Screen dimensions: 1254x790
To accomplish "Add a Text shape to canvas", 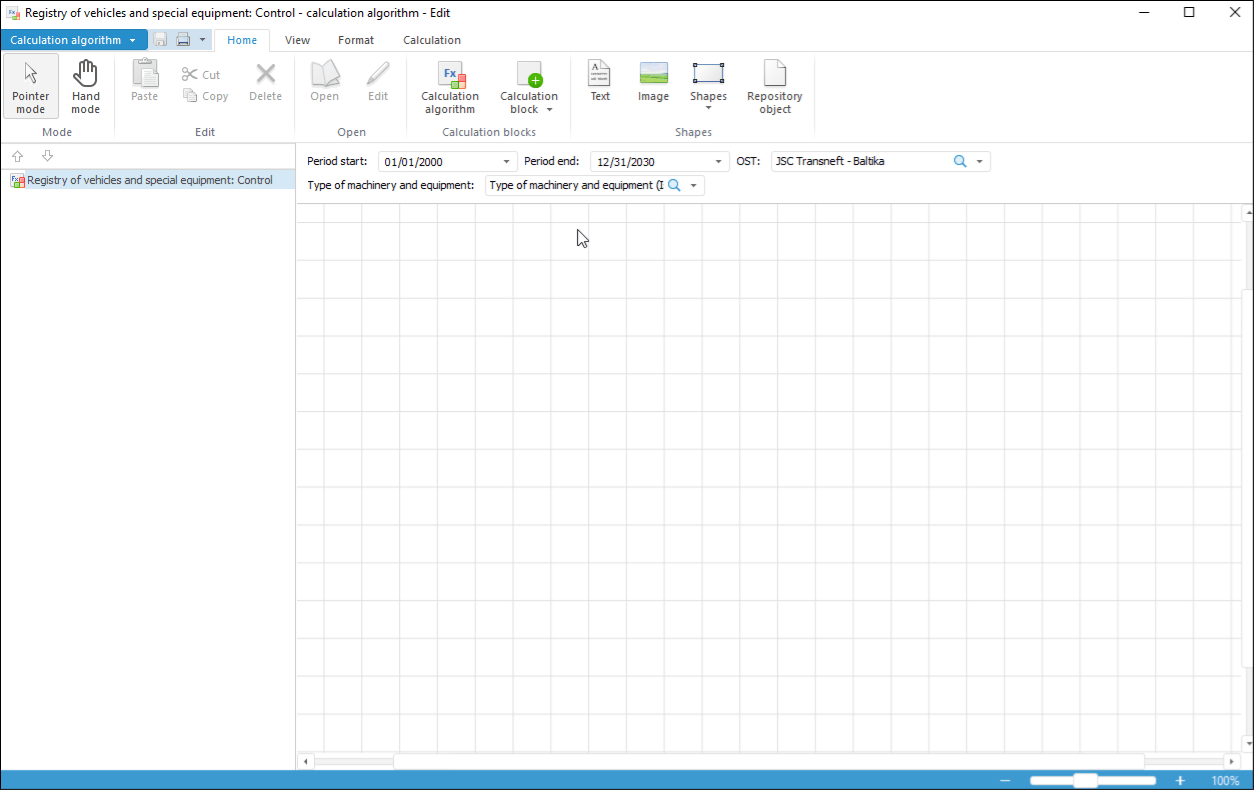I will click(x=600, y=81).
